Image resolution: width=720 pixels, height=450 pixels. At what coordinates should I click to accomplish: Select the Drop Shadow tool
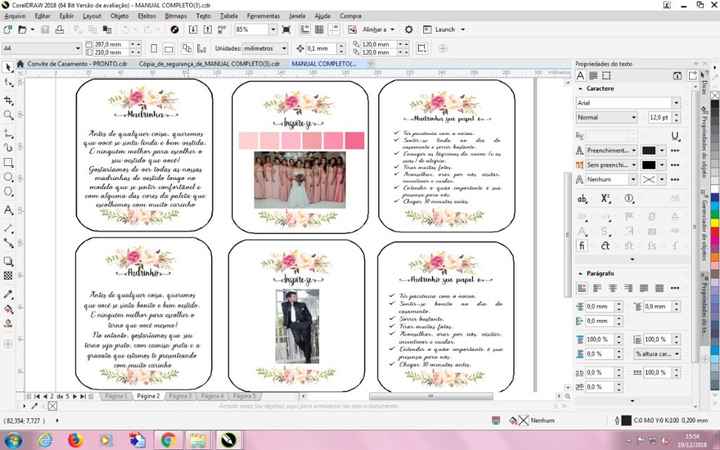coord(8,261)
